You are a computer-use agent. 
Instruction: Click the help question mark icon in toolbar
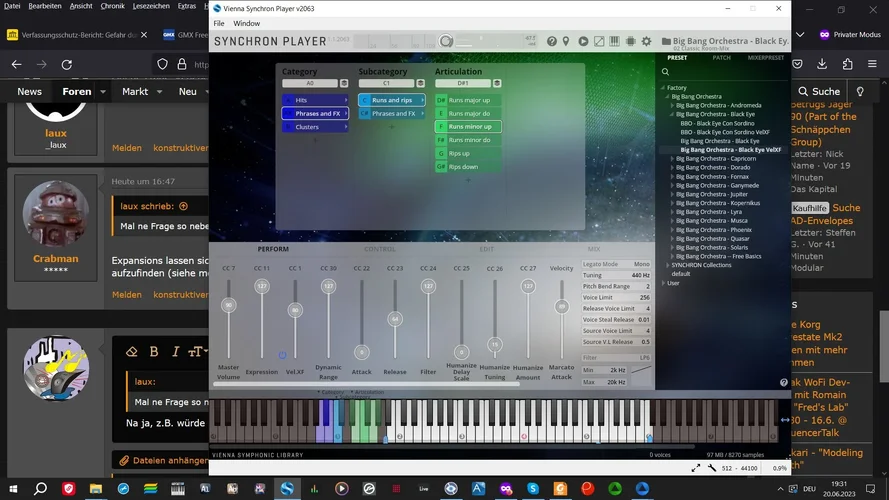pos(552,42)
